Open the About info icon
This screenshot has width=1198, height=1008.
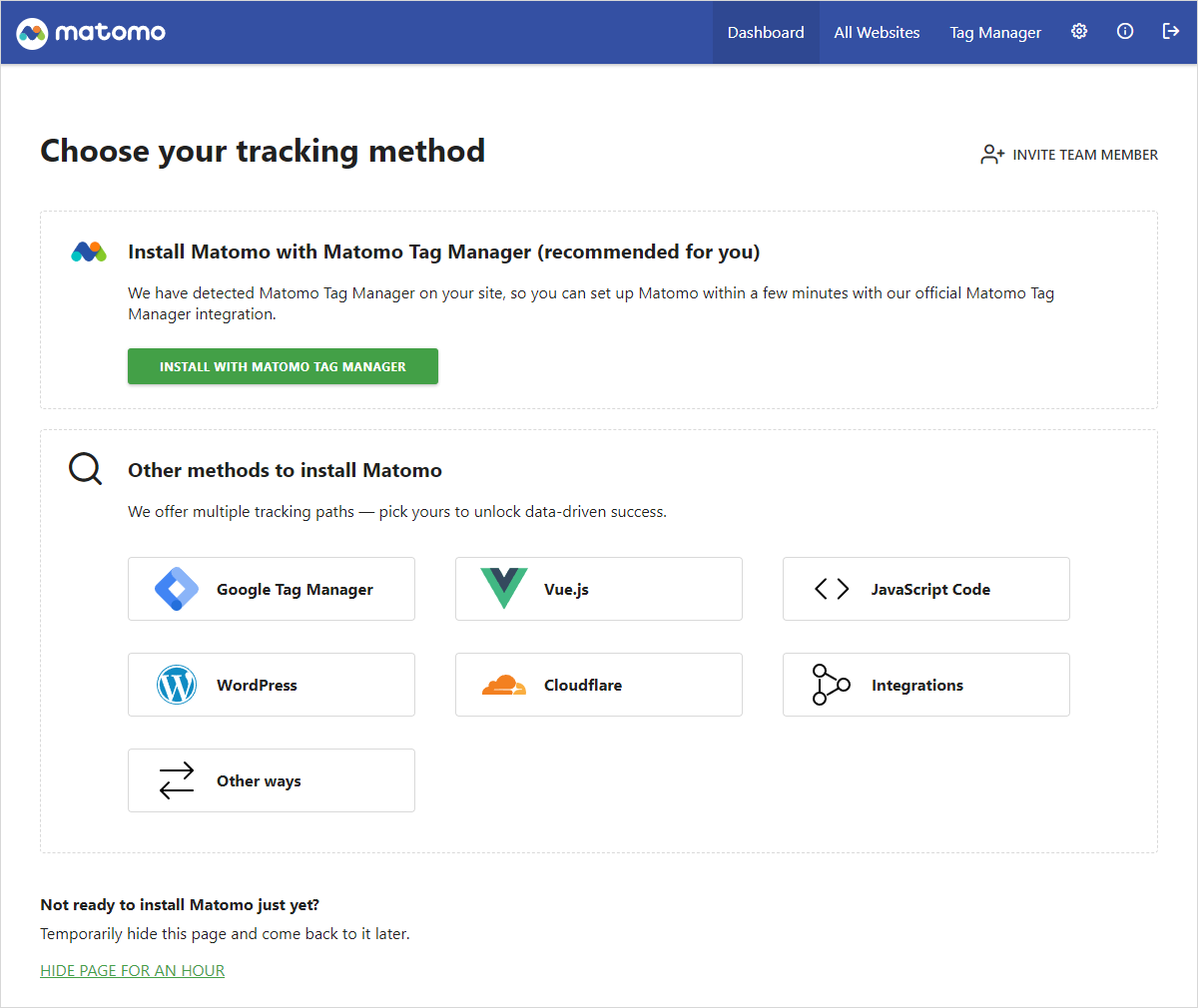(x=1125, y=32)
